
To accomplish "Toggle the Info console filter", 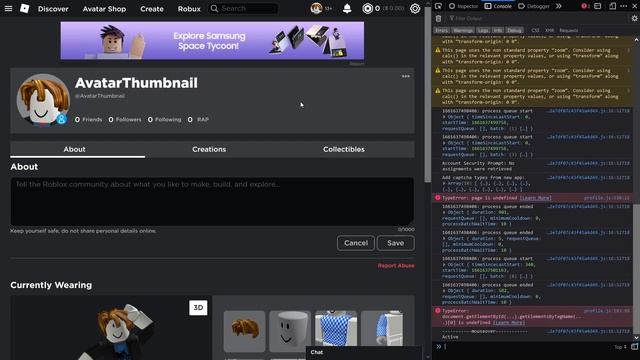I will (x=498, y=30).
